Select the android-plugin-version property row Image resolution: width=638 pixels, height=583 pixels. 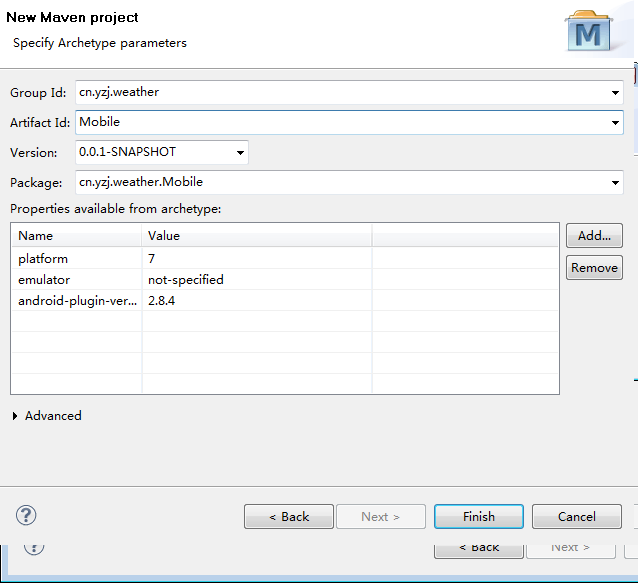[77, 301]
